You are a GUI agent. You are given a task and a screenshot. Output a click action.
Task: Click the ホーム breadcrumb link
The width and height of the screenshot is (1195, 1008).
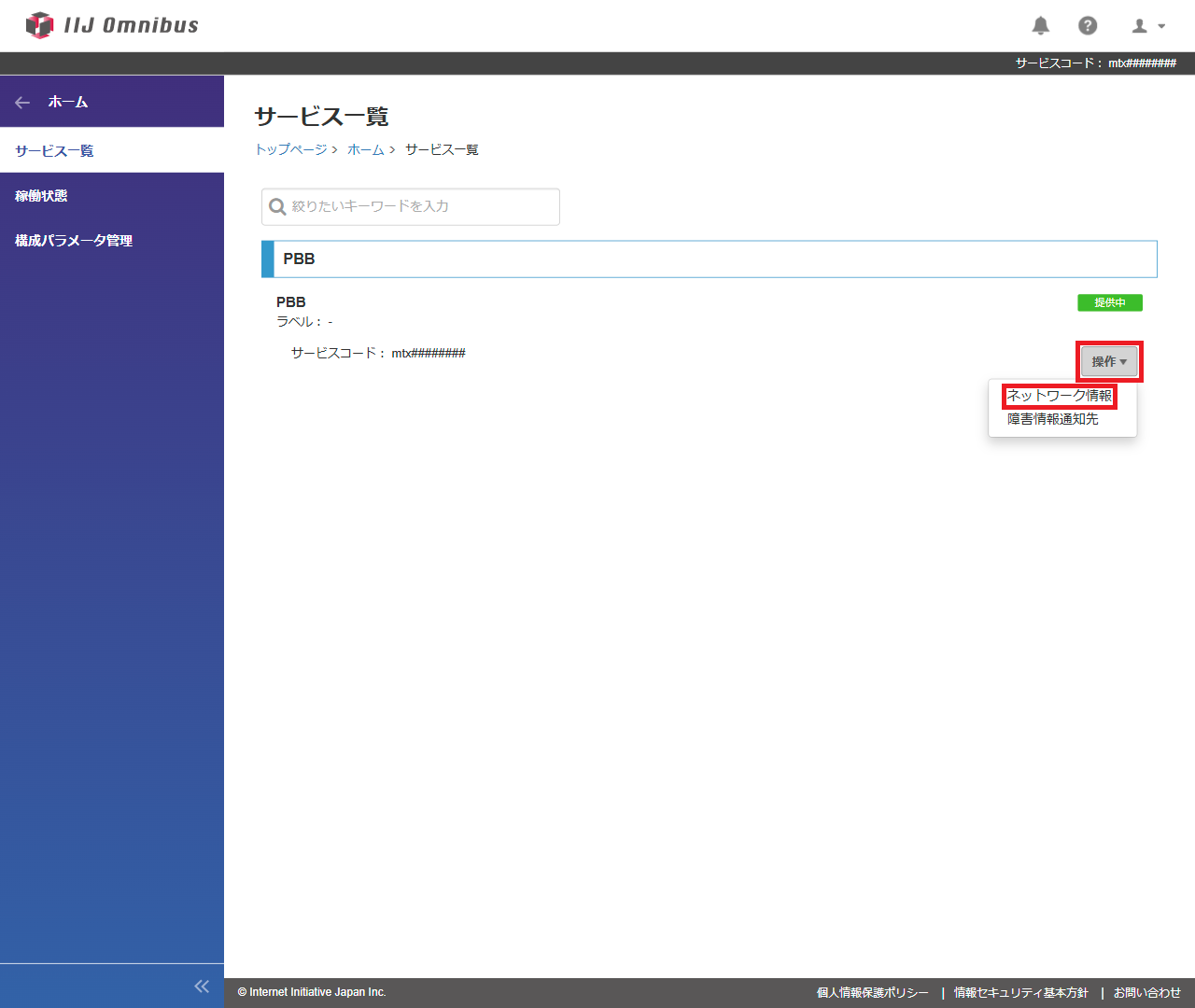(x=365, y=149)
